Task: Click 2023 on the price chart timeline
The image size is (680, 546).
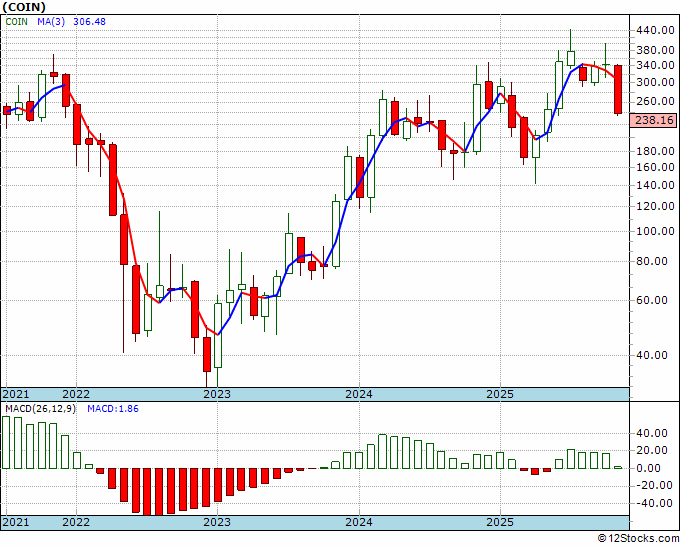Action: [x=217, y=394]
